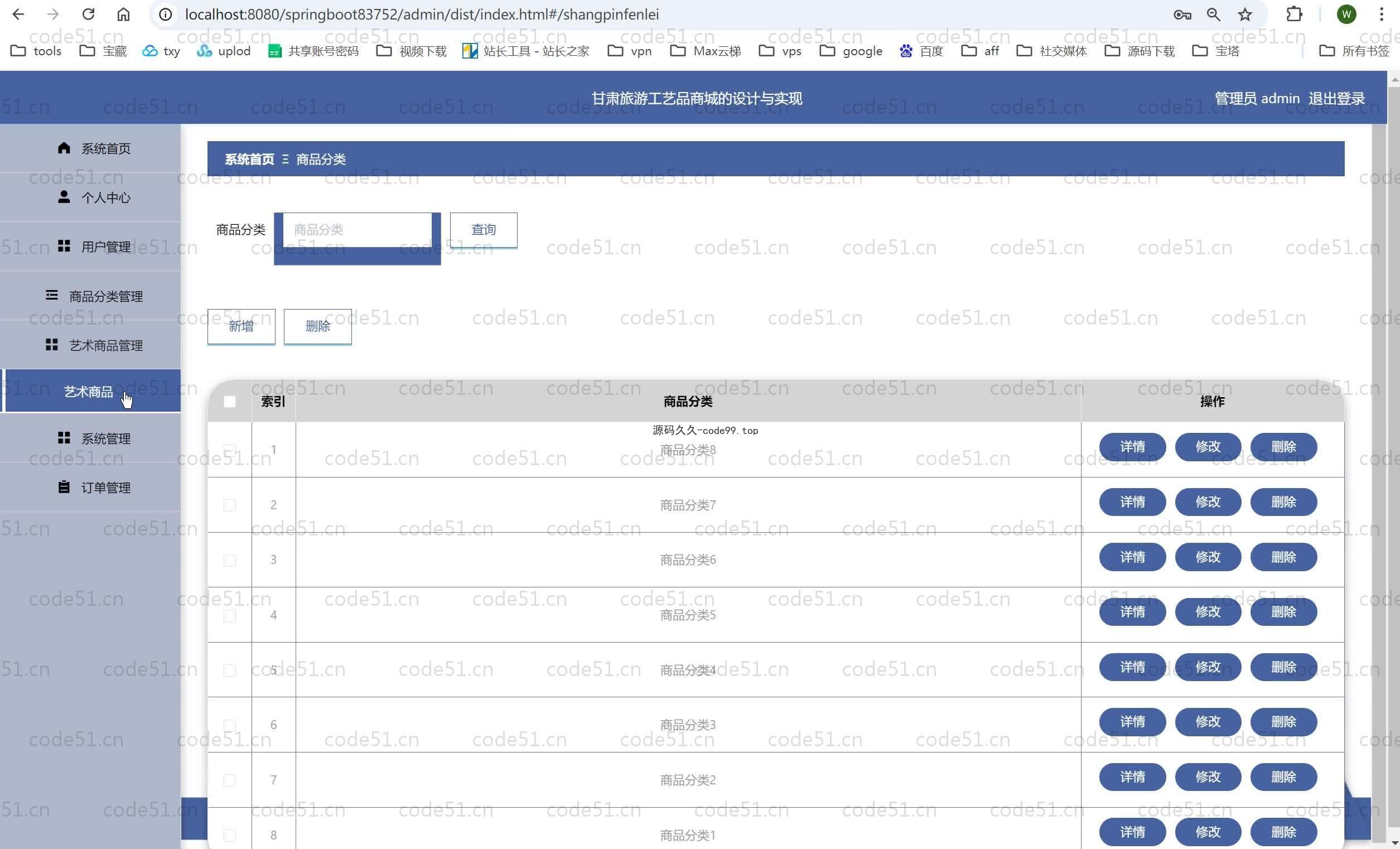This screenshot has height=849, width=1400.
Task: Click the 商品分类 column header
Action: (688, 402)
